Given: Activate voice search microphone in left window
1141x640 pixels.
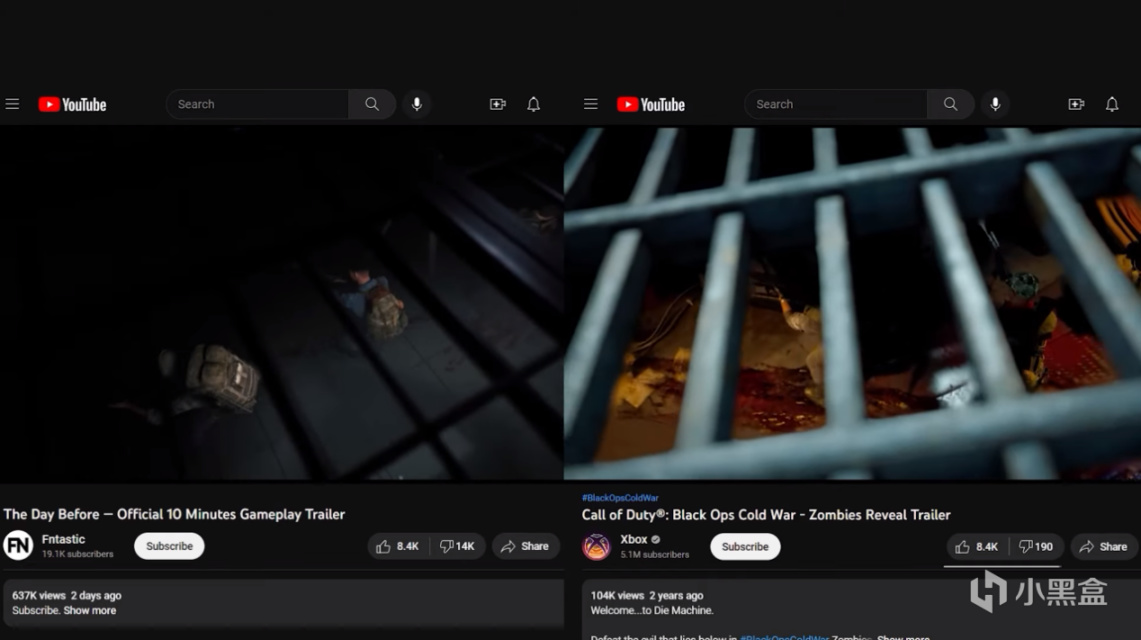Looking at the screenshot, I should click(x=417, y=104).
